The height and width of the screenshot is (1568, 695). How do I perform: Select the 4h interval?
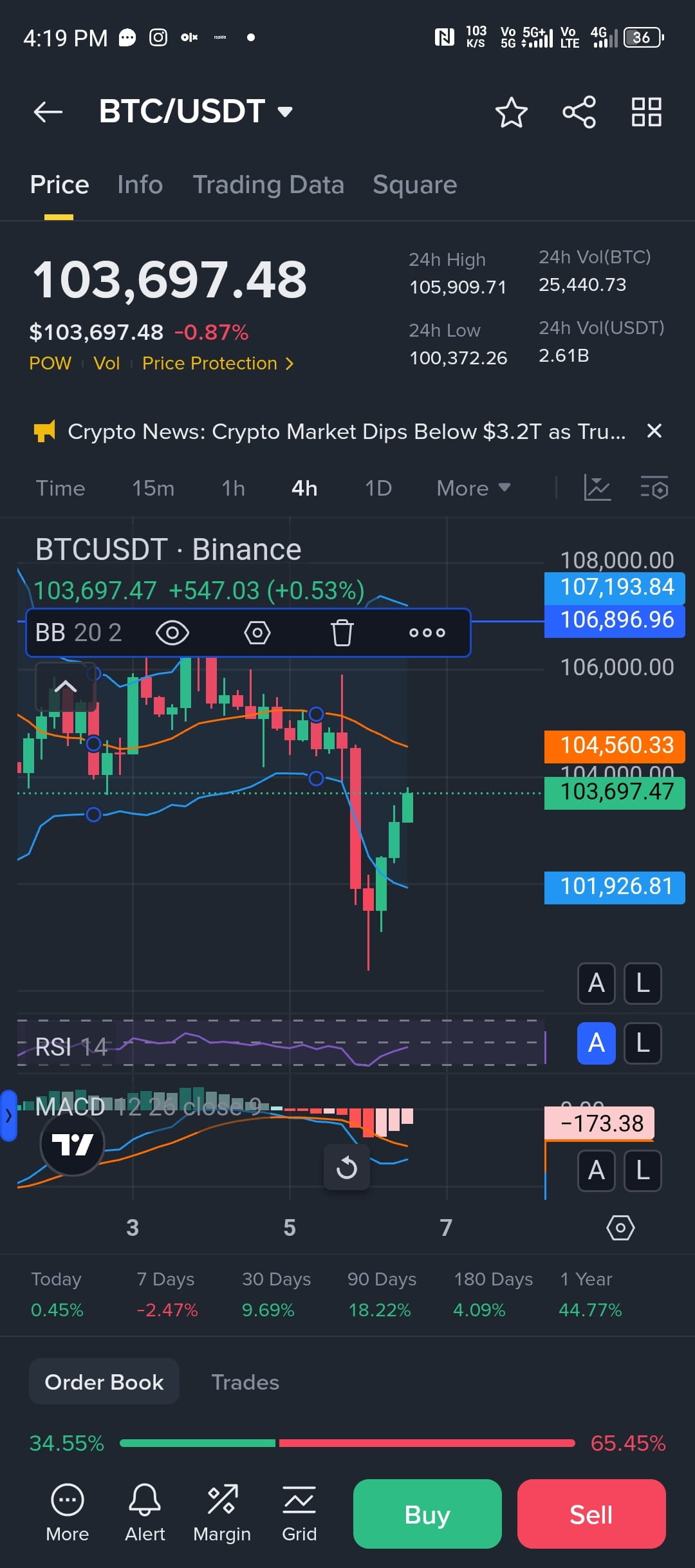click(304, 488)
